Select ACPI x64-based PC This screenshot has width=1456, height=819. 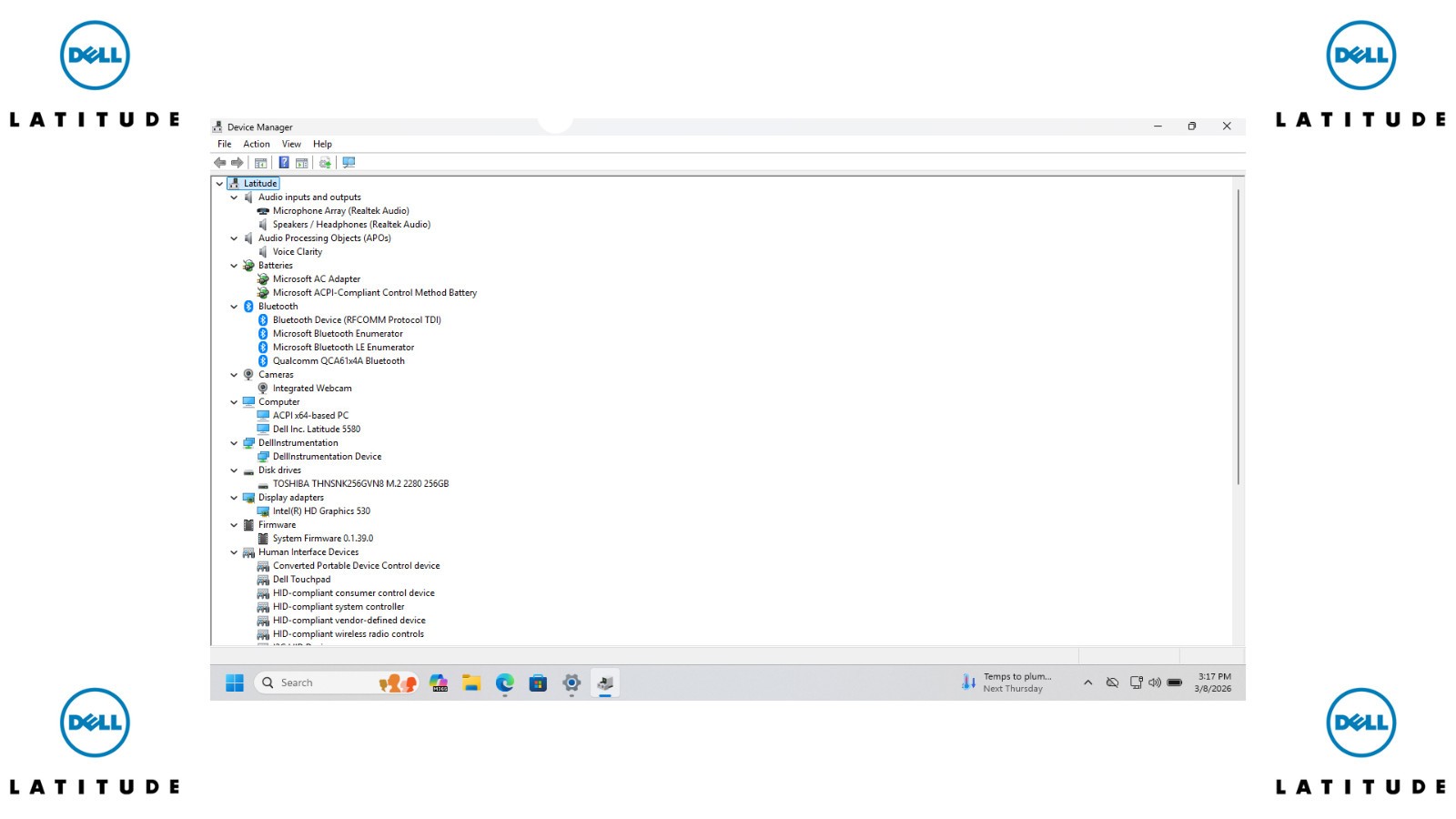[310, 416]
